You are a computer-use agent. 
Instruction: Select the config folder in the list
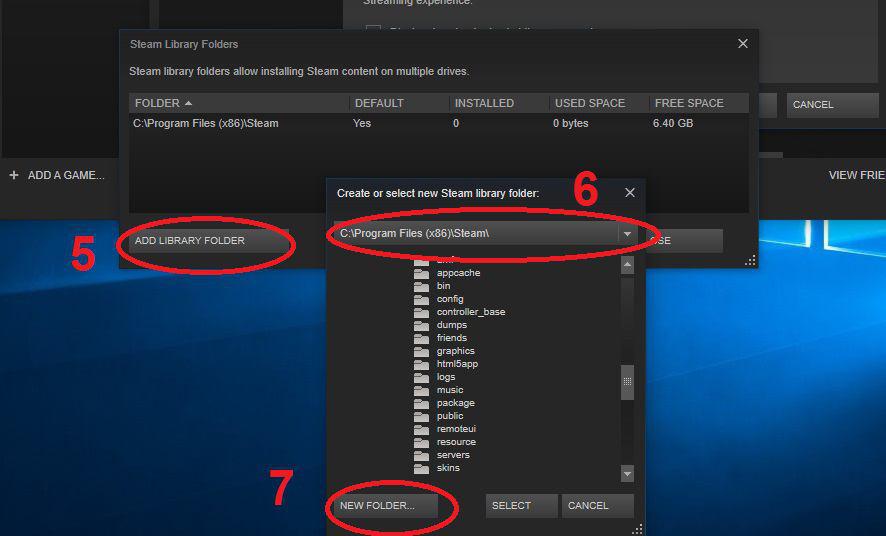(449, 299)
